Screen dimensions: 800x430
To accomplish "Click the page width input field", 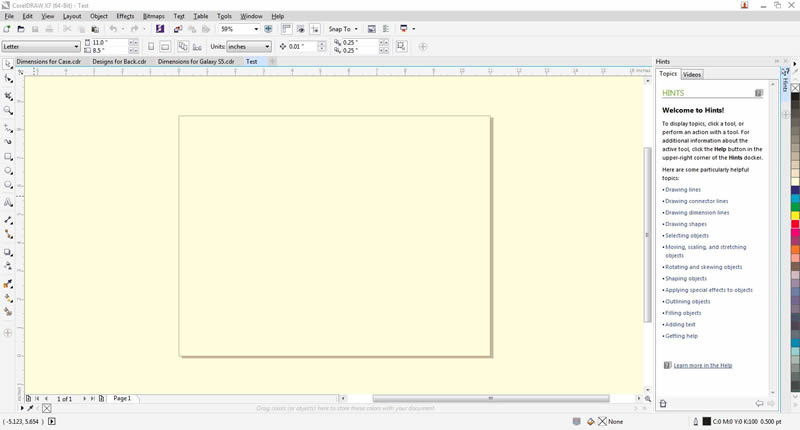I will [x=109, y=42].
